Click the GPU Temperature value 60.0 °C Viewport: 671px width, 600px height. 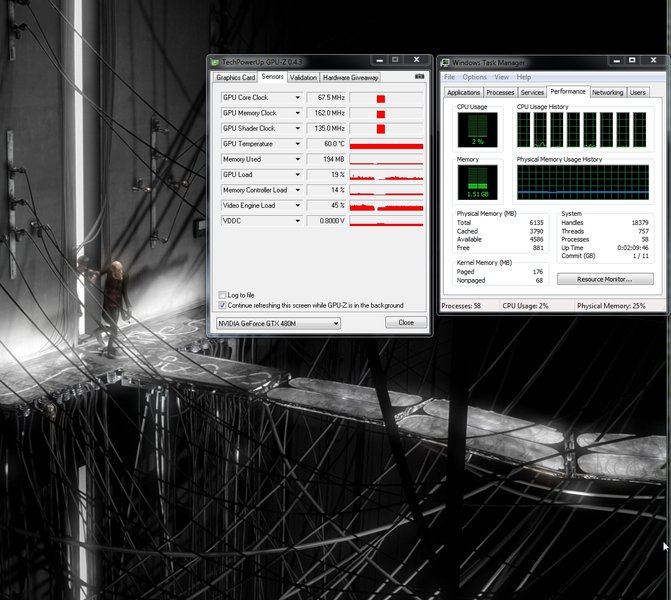click(x=327, y=144)
